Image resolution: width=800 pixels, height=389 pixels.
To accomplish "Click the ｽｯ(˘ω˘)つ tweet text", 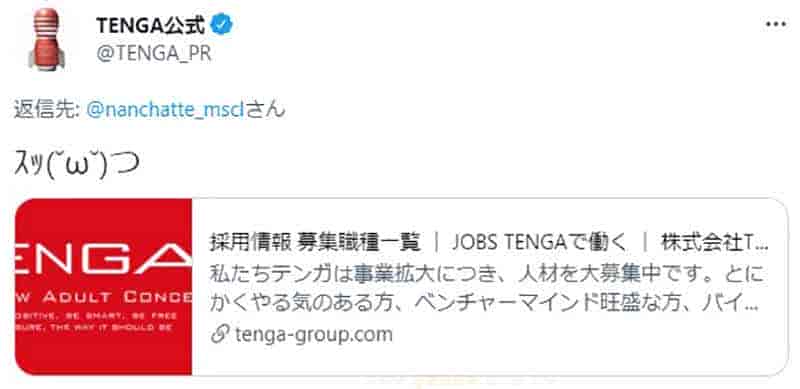I will [77, 164].
